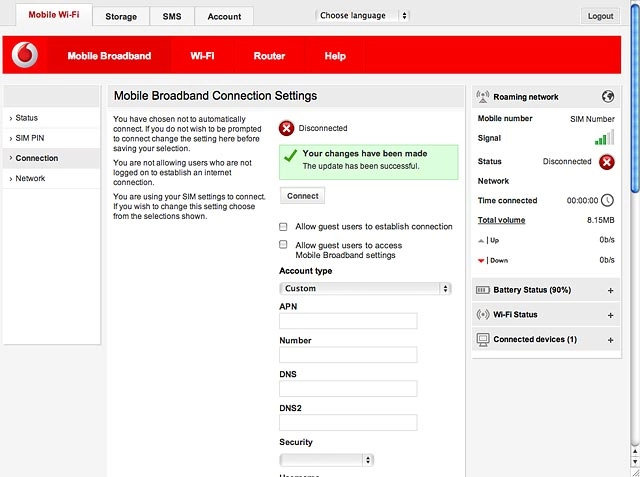Open the Total volume link

point(501,220)
